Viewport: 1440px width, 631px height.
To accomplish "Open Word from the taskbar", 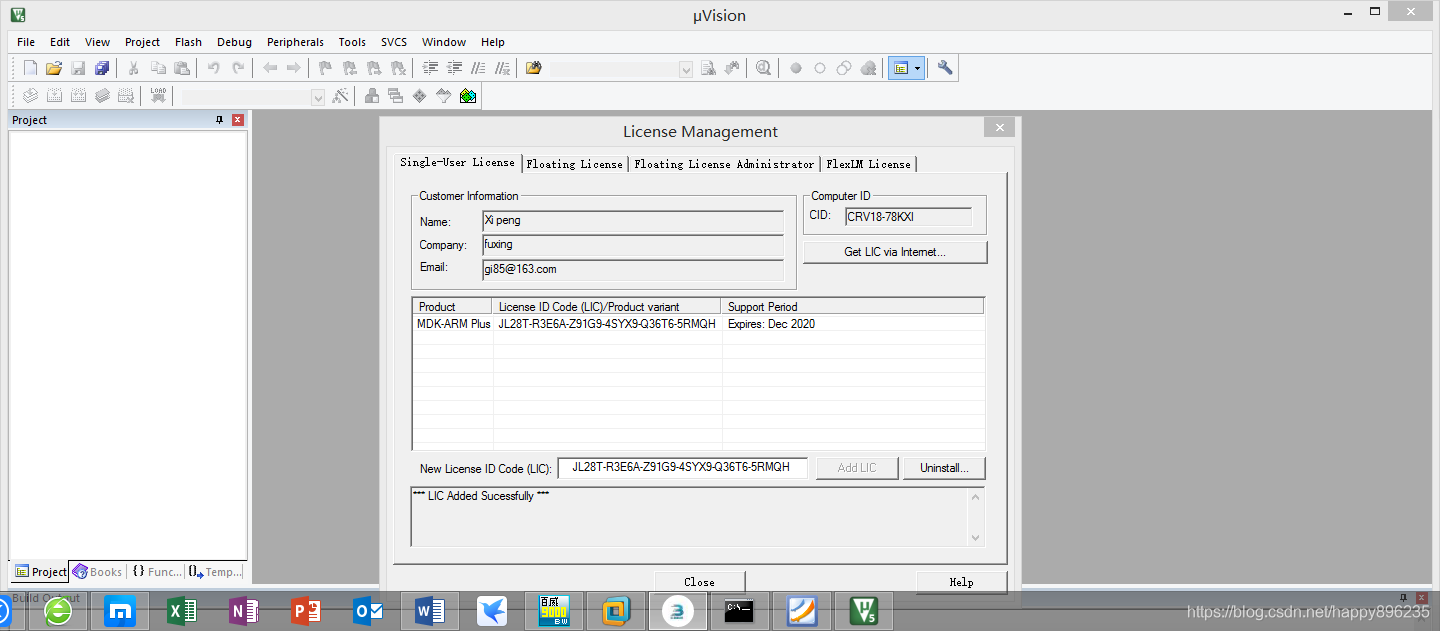I will pos(429,610).
